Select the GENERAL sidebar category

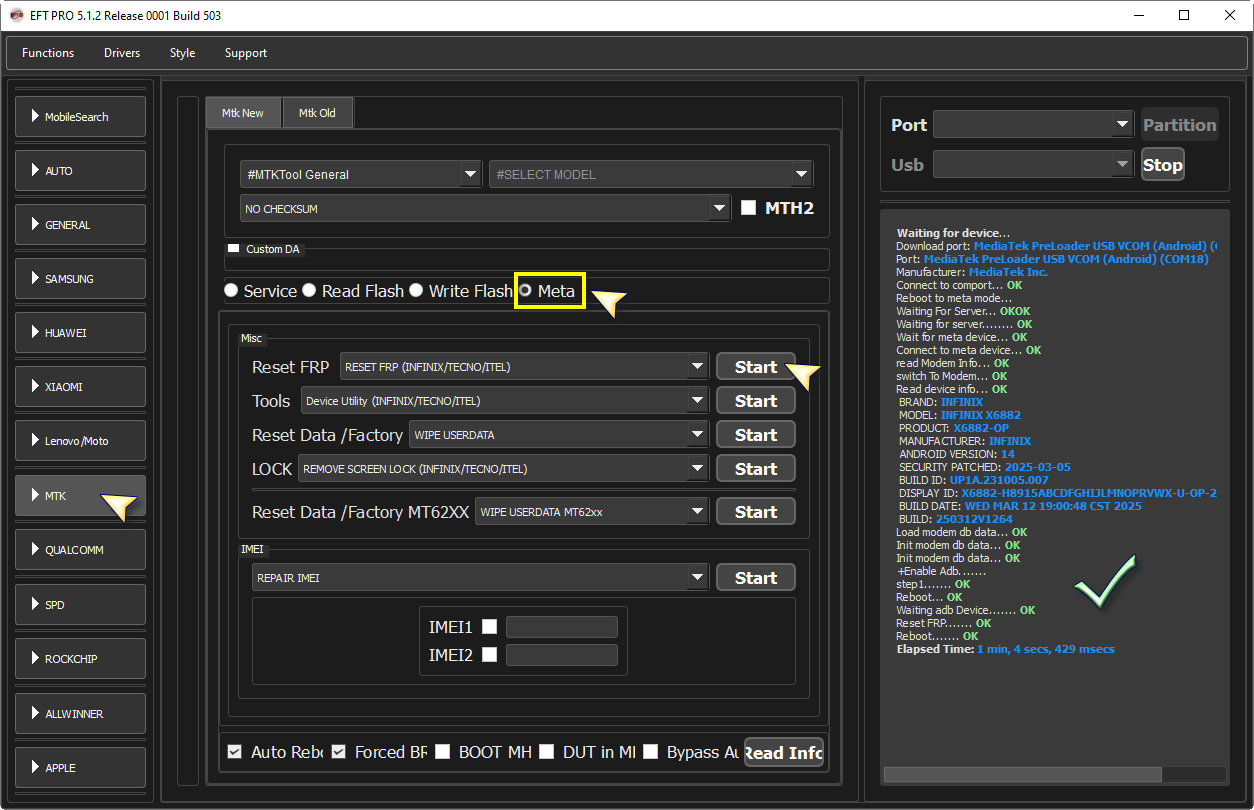(81, 225)
